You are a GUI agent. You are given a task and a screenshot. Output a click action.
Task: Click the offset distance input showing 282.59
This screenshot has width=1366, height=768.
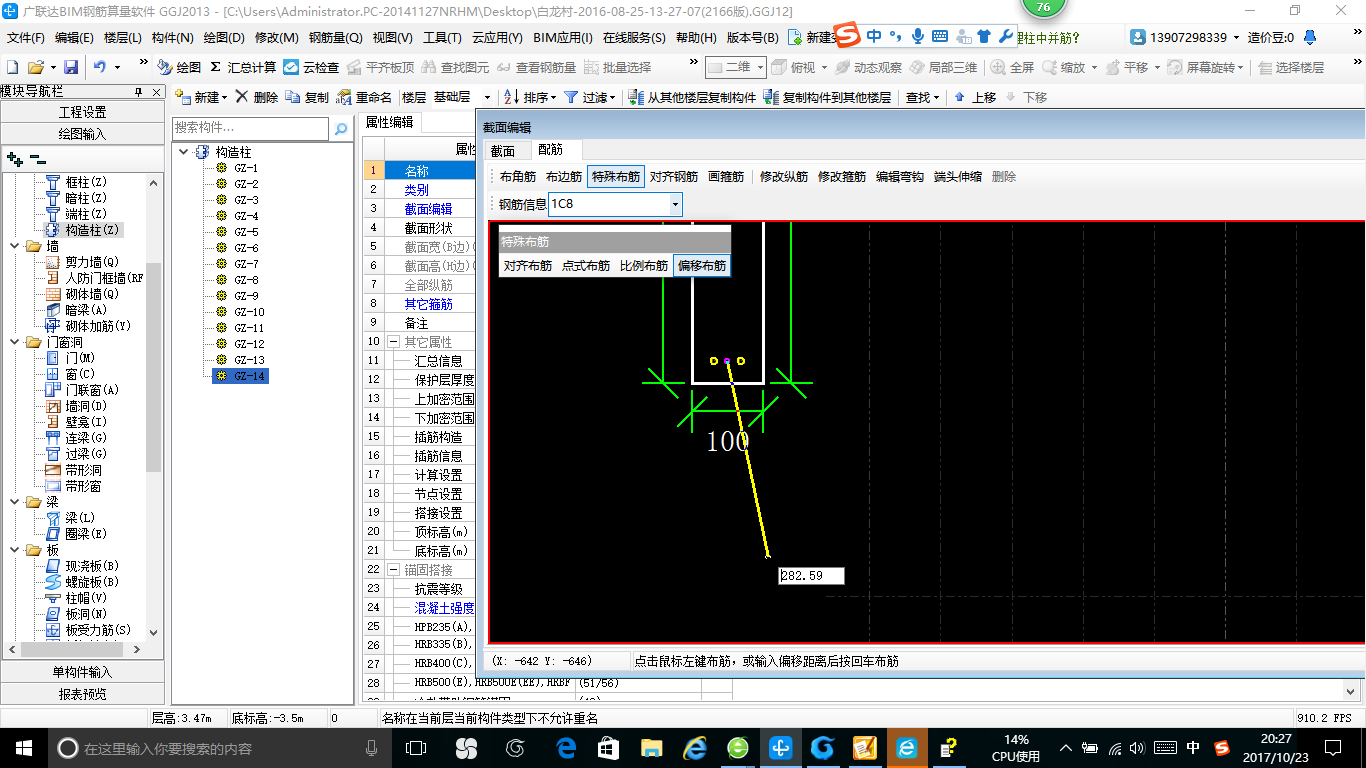pyautogui.click(x=811, y=576)
